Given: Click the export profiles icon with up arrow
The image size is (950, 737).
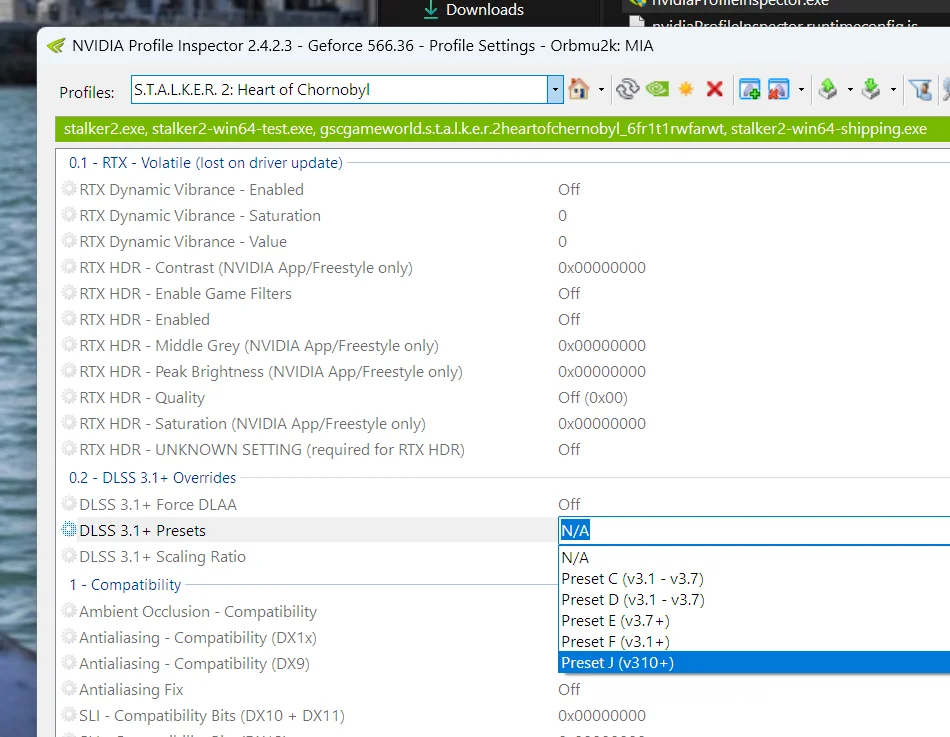Looking at the screenshot, I should [828, 90].
